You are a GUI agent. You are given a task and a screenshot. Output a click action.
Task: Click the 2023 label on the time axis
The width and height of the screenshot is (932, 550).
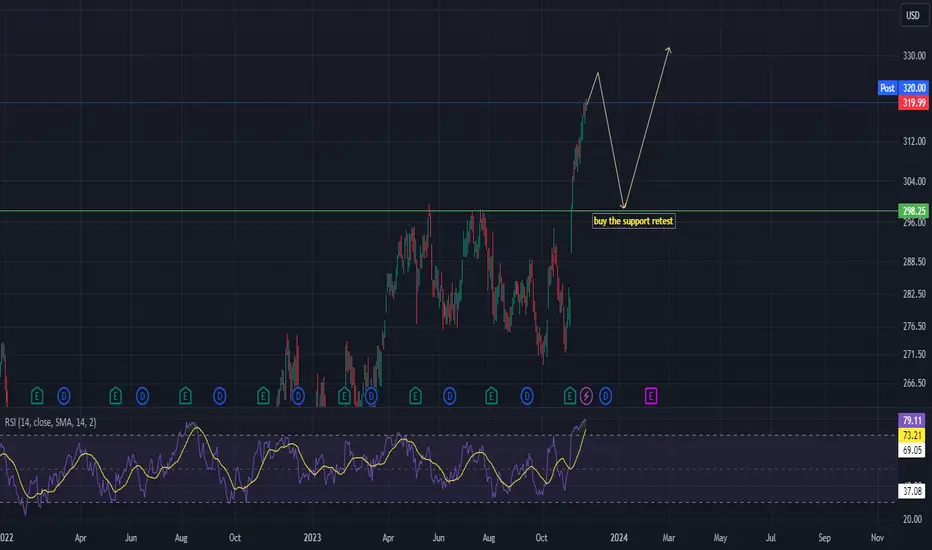point(312,538)
